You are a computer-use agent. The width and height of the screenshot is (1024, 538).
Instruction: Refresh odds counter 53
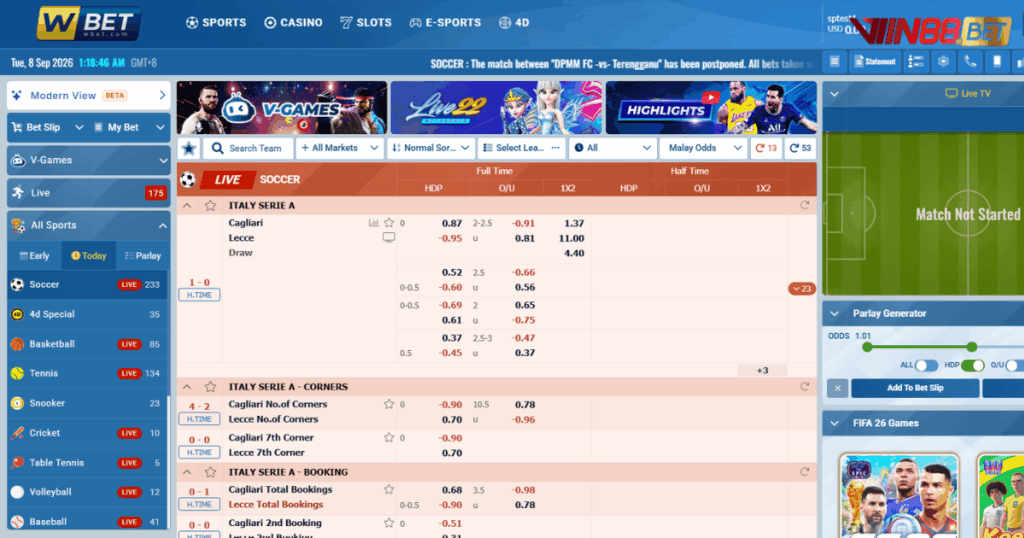point(800,148)
